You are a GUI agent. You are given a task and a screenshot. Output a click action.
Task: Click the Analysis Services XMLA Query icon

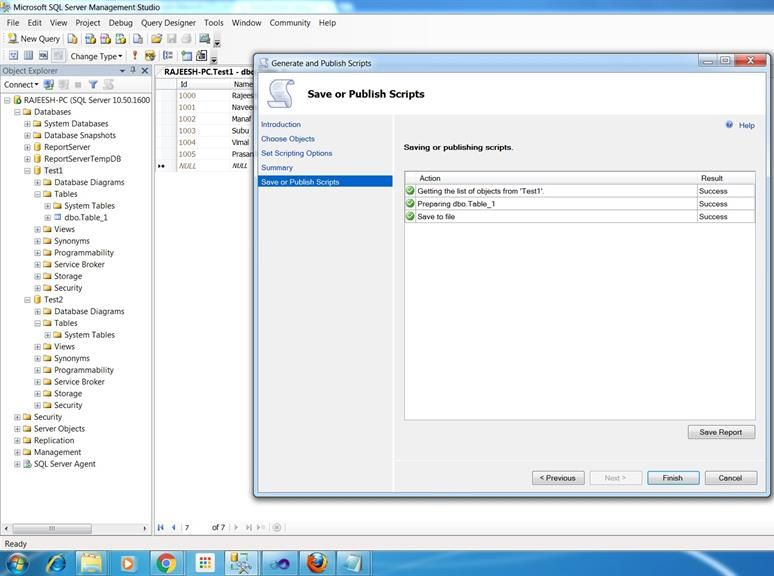[x=120, y=38]
